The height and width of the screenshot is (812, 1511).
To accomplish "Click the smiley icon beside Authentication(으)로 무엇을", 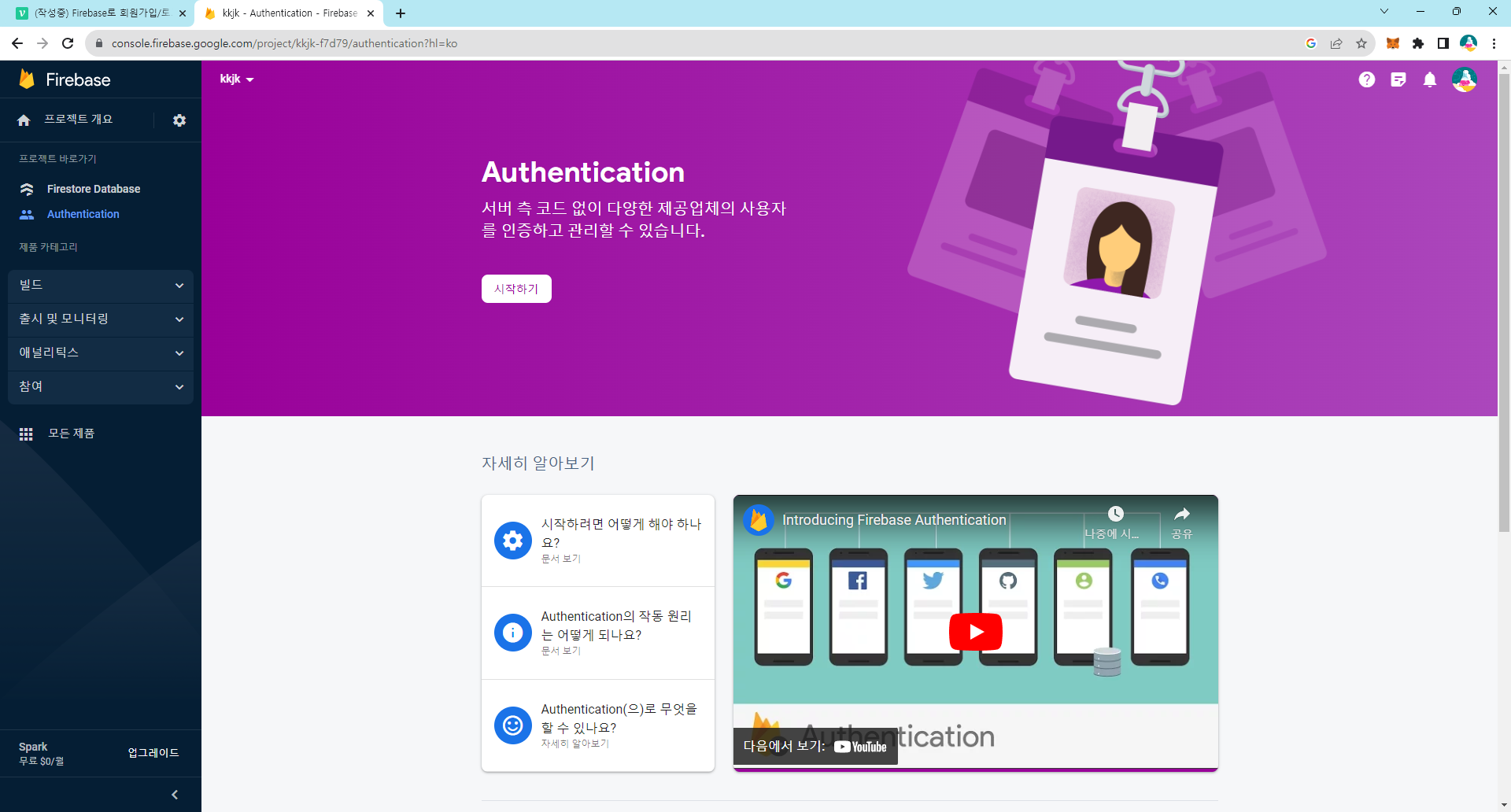I will 513,725.
